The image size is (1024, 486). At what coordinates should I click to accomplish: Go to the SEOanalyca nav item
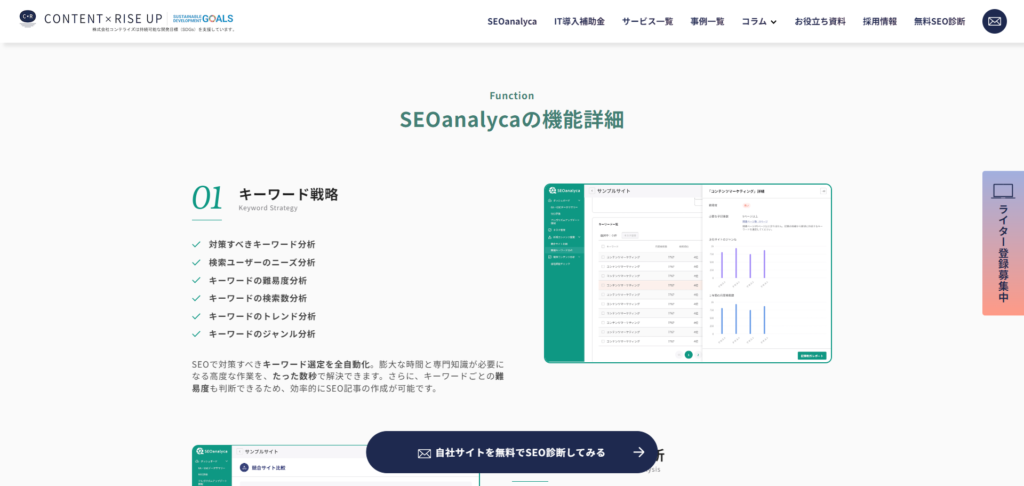(512, 22)
